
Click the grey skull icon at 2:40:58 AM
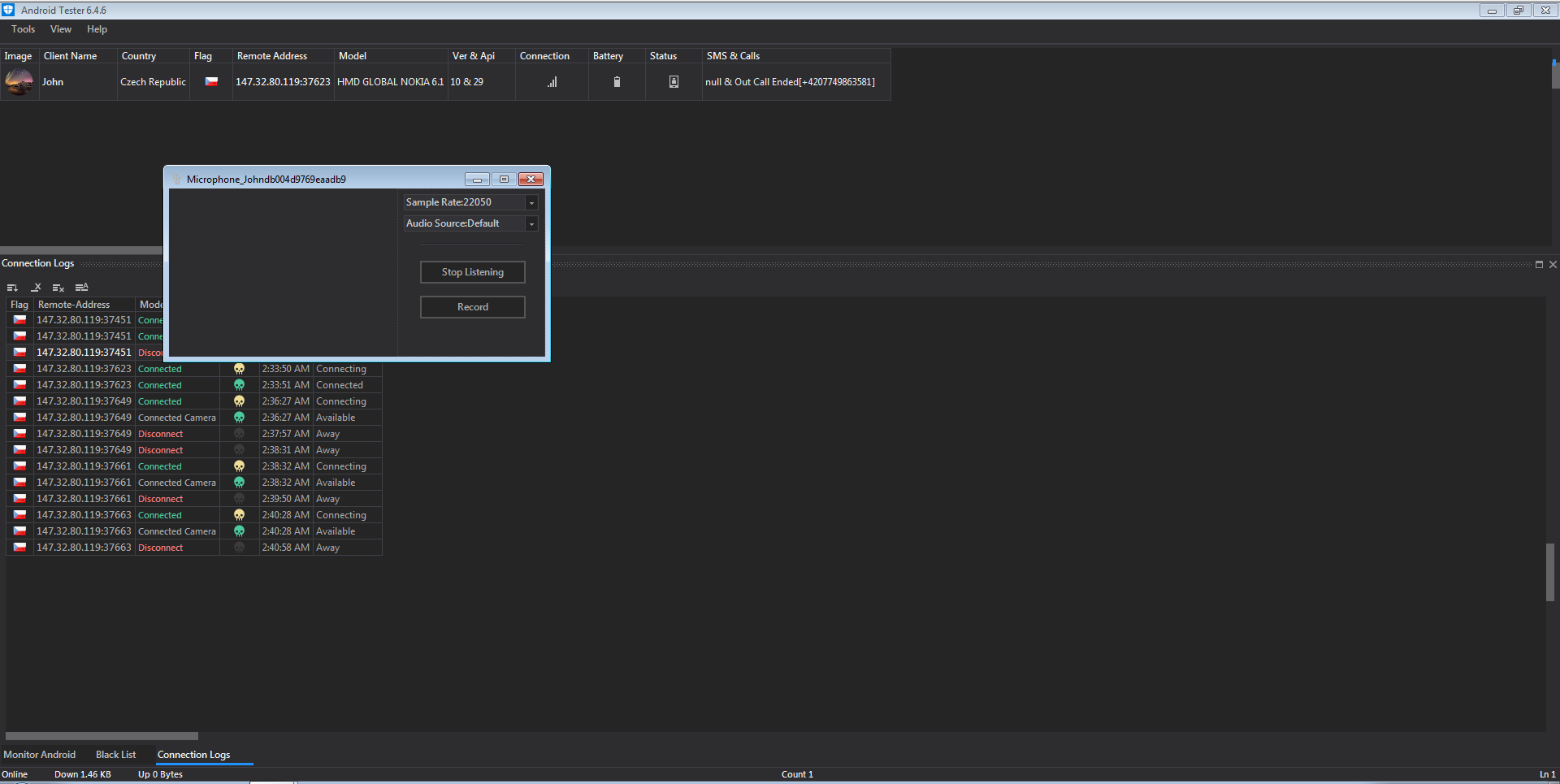pyautogui.click(x=239, y=548)
